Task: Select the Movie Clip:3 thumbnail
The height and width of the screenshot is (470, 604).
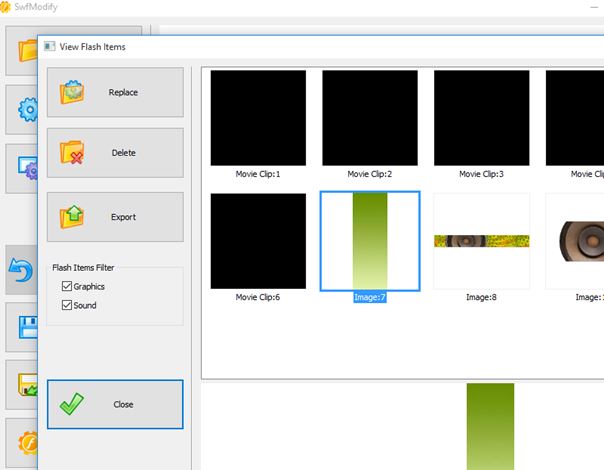Action: click(x=482, y=118)
